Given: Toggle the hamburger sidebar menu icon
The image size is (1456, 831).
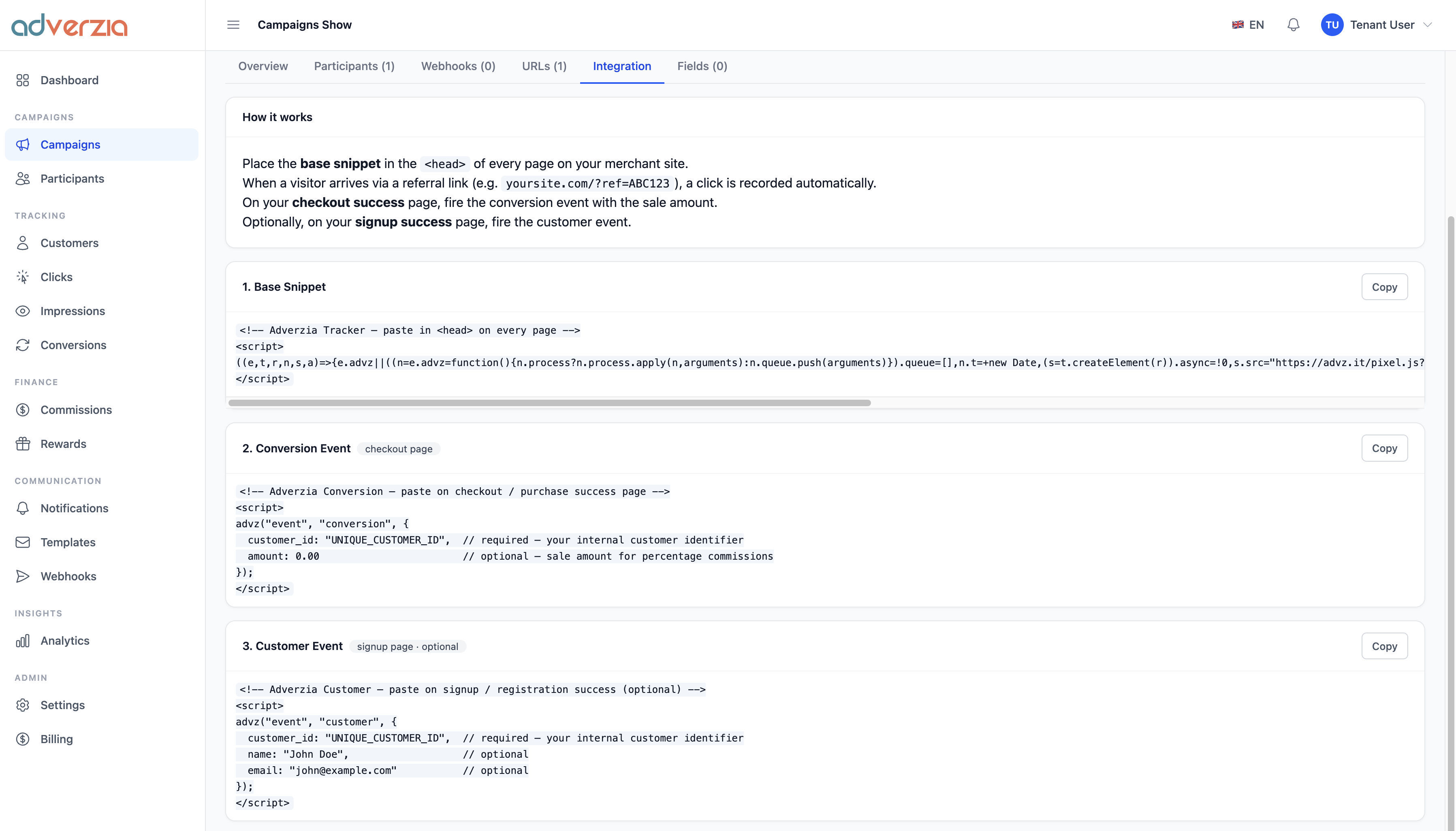Looking at the screenshot, I should tap(233, 25).
